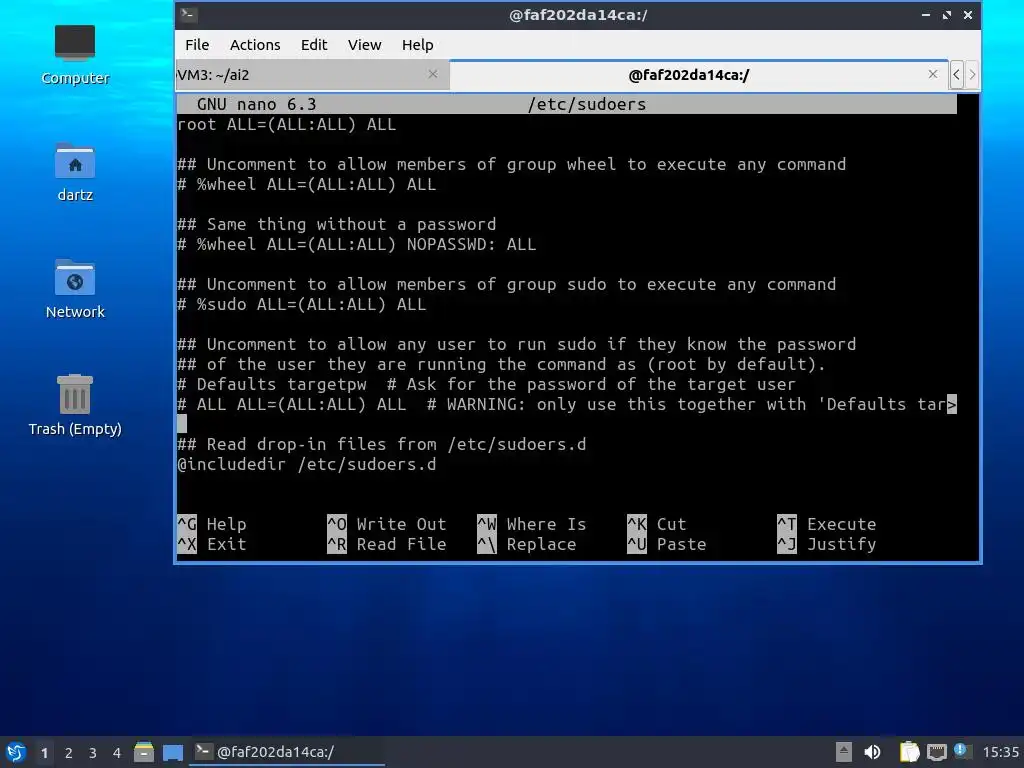Open the Actions menu
The image size is (1024, 768).
[255, 44]
